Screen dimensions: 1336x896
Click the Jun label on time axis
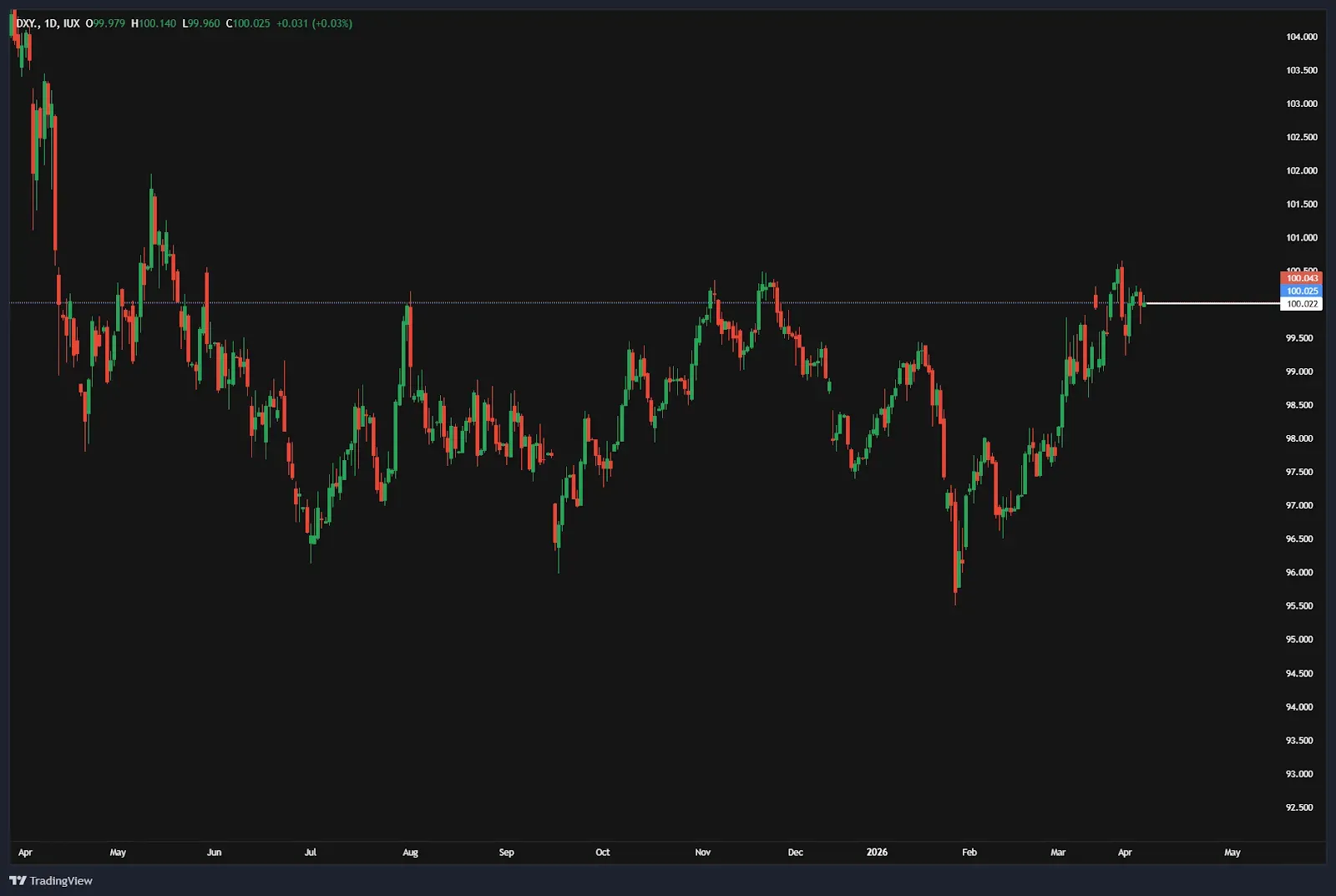click(214, 853)
